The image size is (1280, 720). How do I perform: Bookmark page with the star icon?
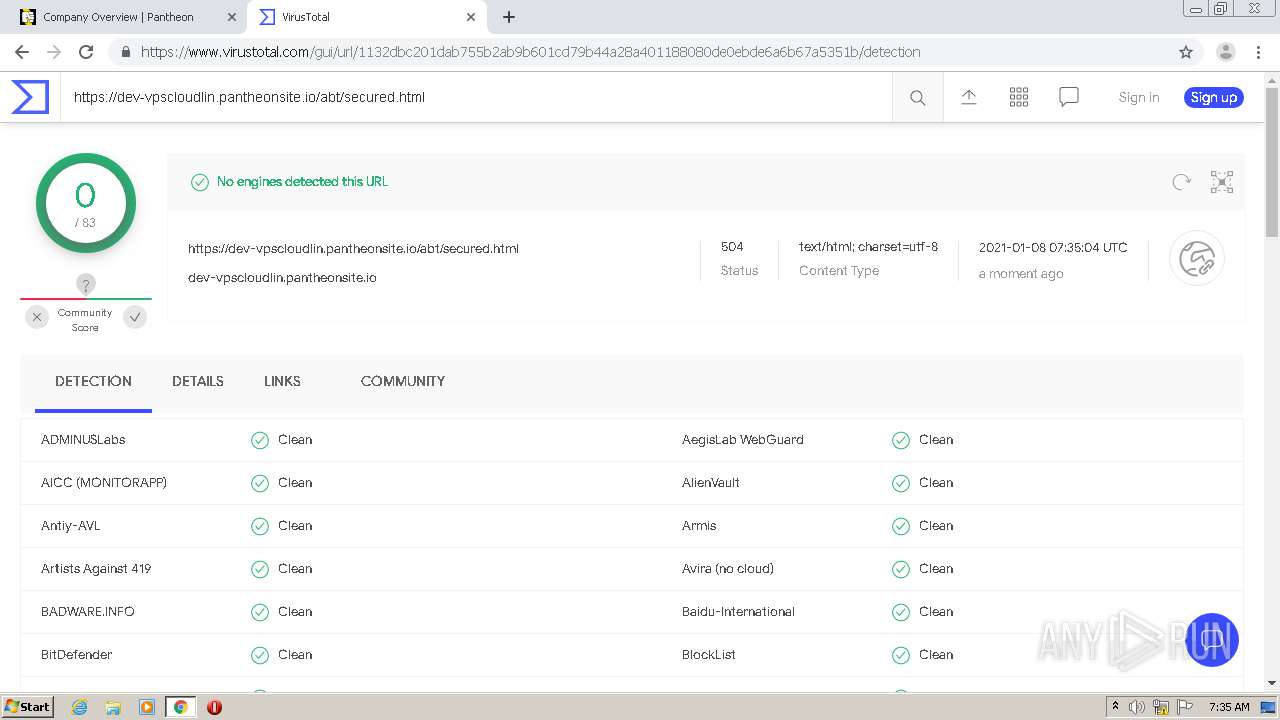[x=1186, y=52]
